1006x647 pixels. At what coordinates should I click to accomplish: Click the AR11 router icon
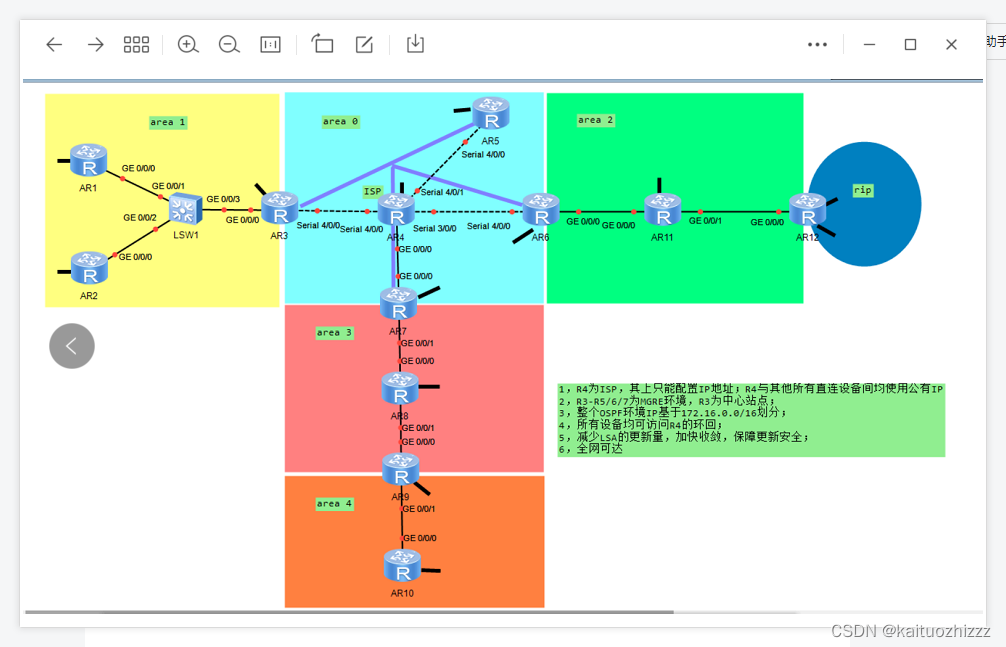click(663, 209)
